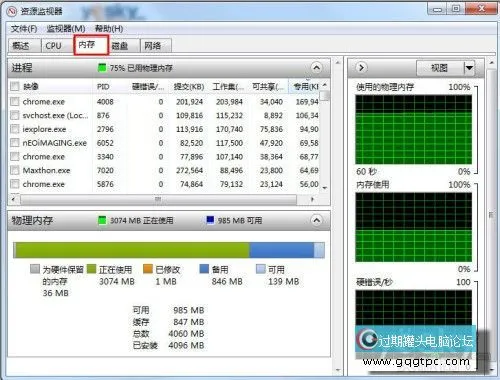Screen dimensions: 500x380
Task: Sort by the 专用(KB) column header
Action: click(x=305, y=87)
